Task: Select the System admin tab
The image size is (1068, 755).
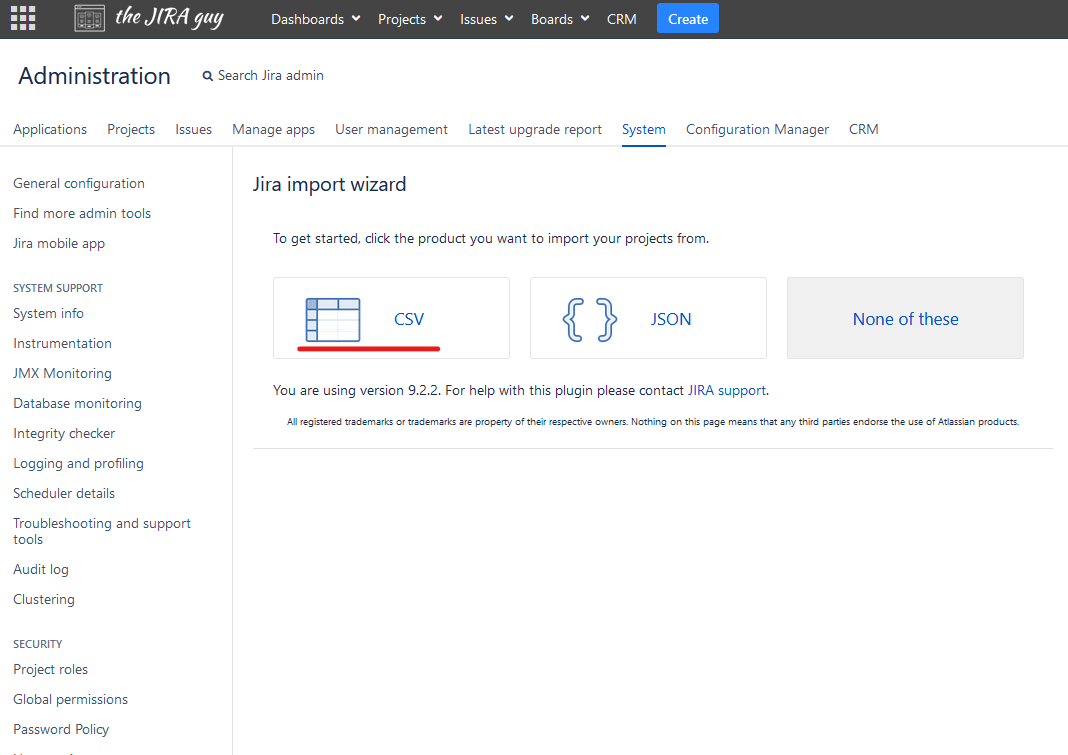Action: point(644,129)
